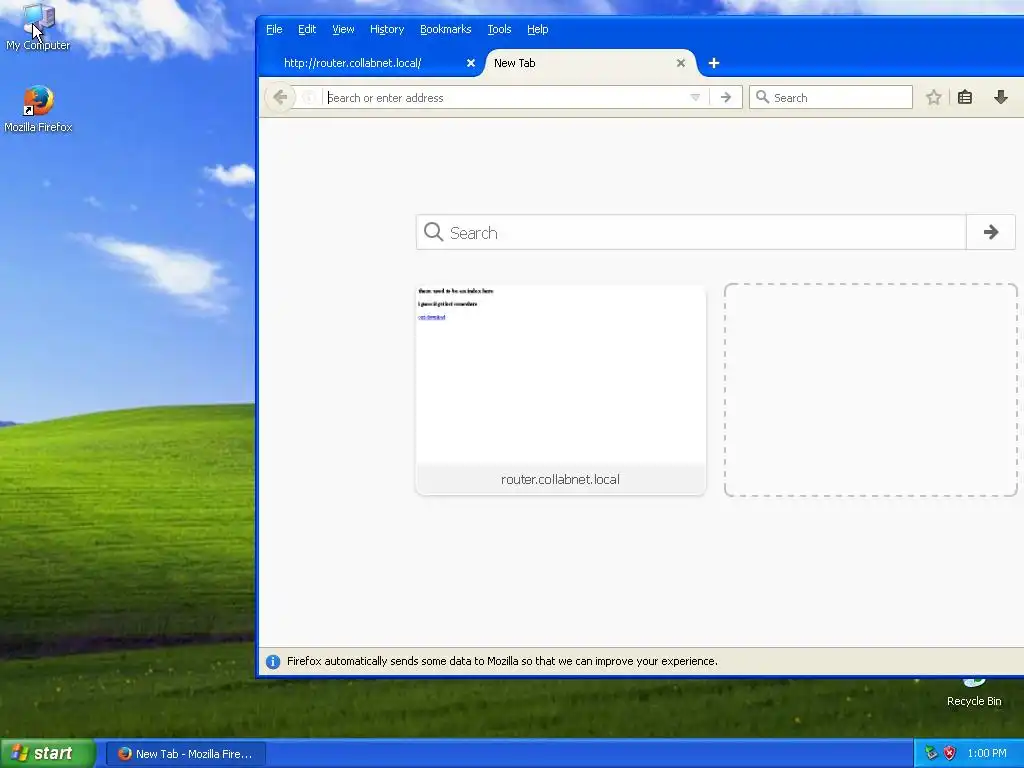Click the site identity info icon
This screenshot has width=1024, height=768.
309,98
